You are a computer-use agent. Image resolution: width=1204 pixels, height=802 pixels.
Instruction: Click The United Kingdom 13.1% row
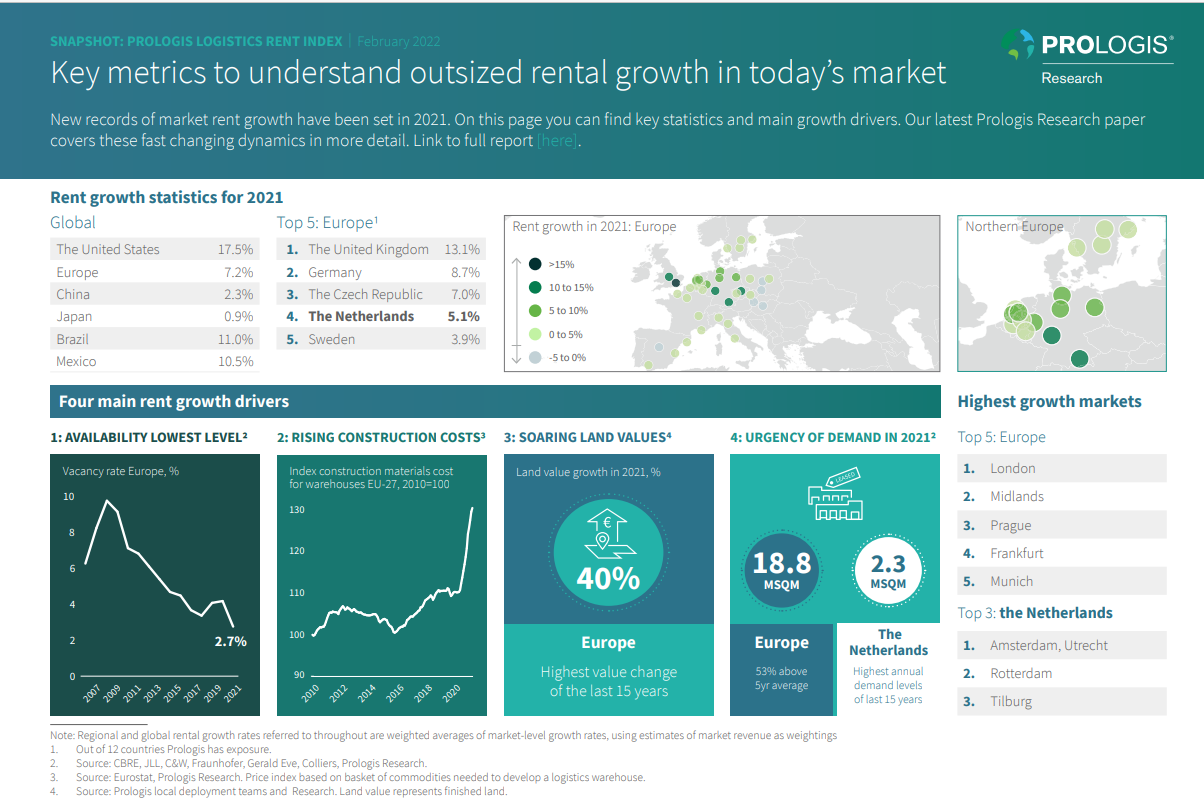click(381, 249)
